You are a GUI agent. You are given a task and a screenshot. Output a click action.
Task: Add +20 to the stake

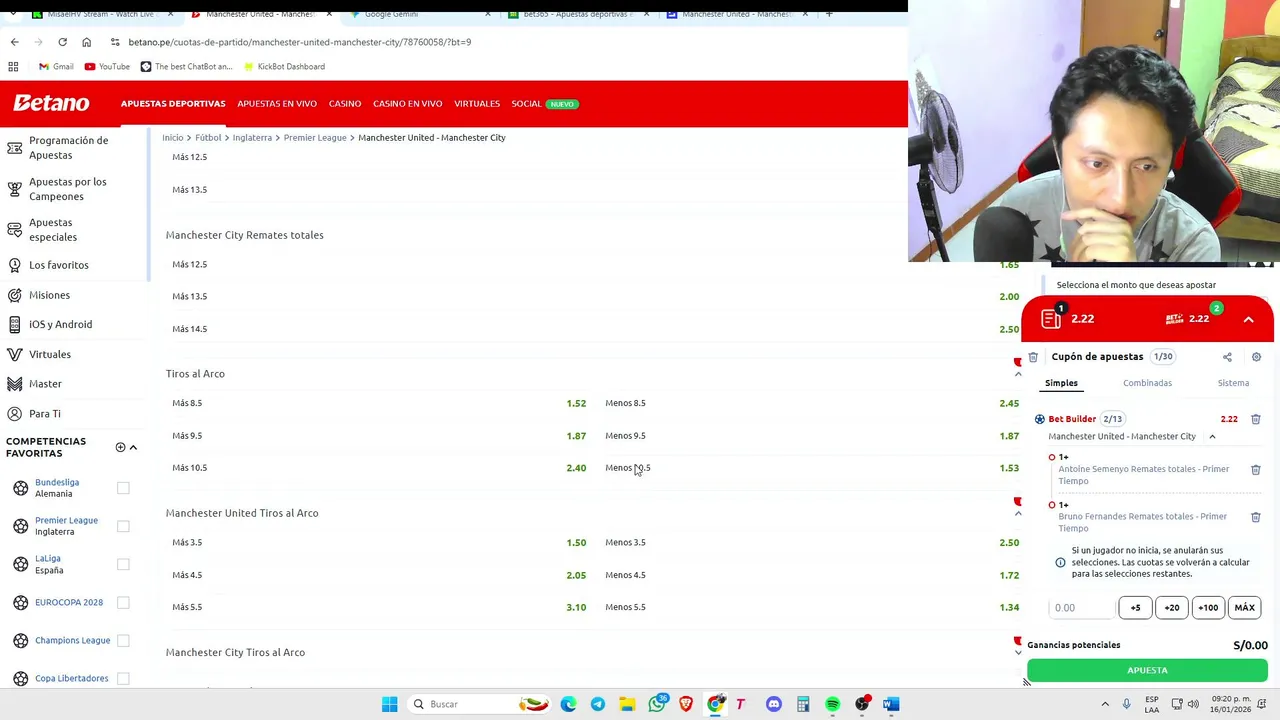tap(1172, 608)
